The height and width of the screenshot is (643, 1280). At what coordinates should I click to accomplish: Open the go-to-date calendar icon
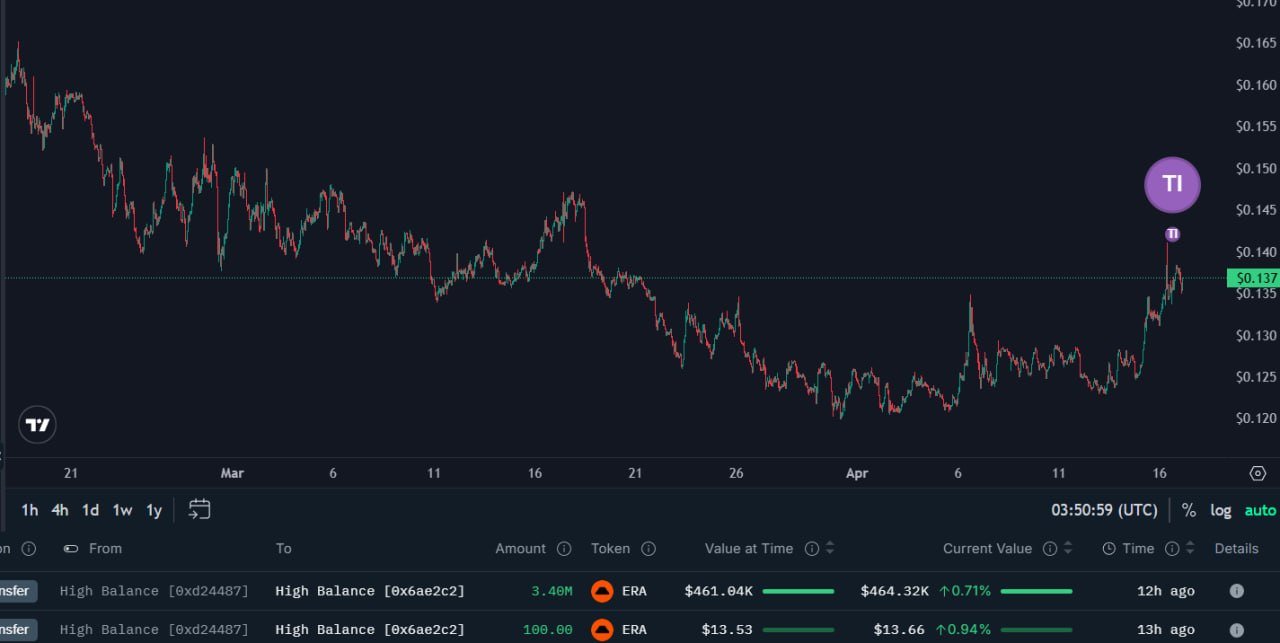[200, 510]
